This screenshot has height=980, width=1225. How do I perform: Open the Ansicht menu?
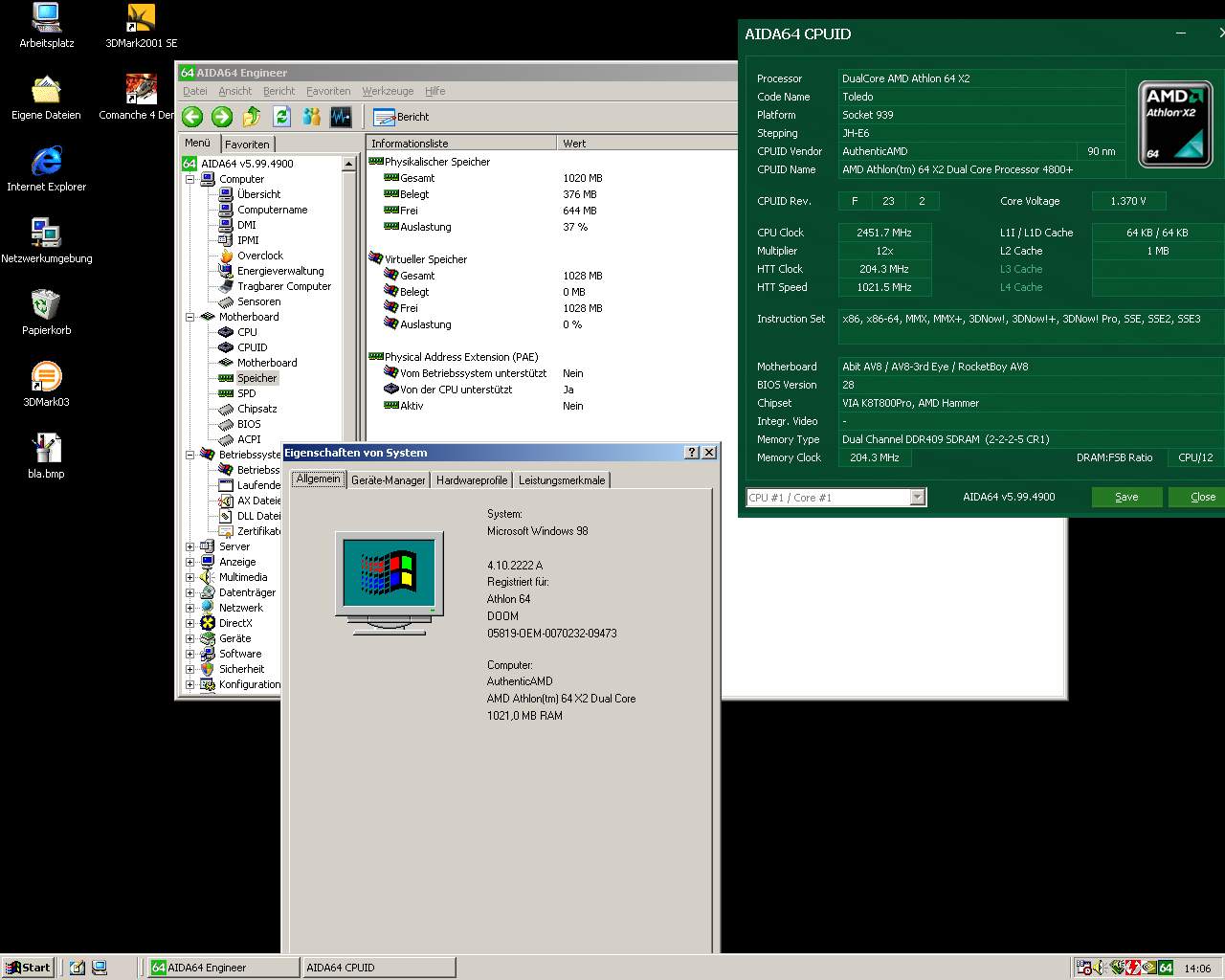pyautogui.click(x=235, y=91)
